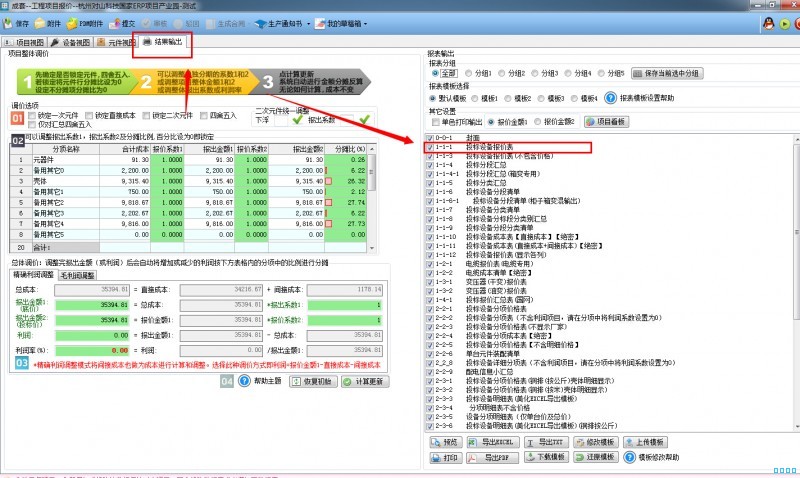Click the 下浮 input box

281,120
